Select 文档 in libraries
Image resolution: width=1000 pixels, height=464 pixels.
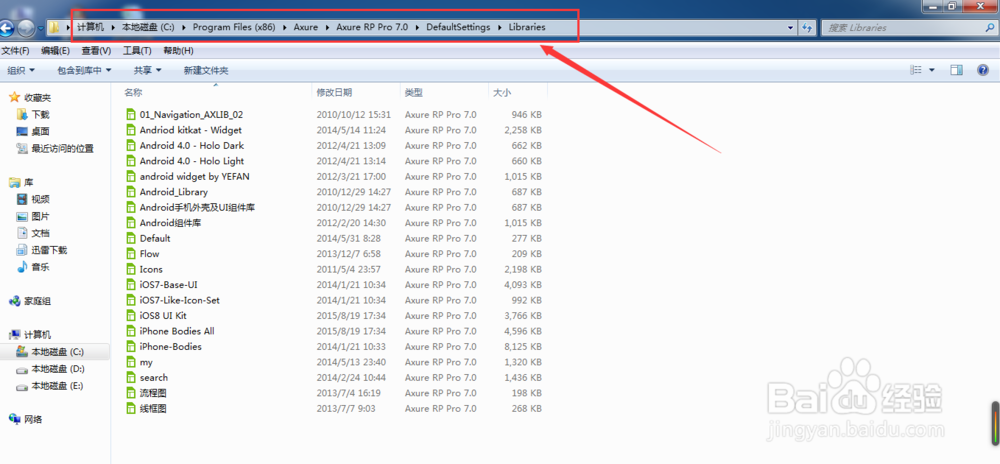[x=41, y=233]
